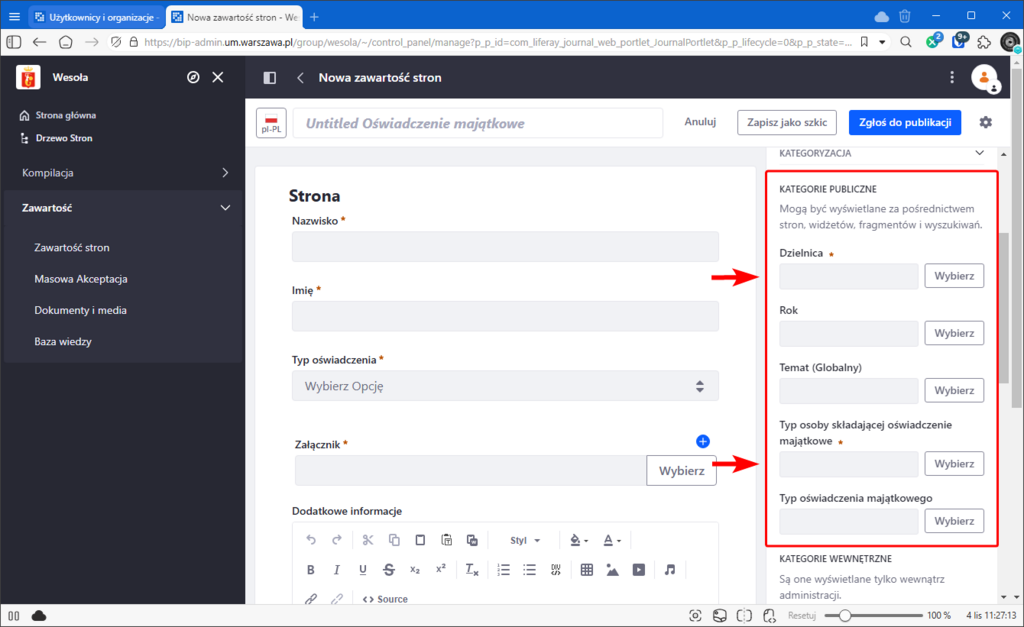Insert video via the editor toolbar
The height and width of the screenshot is (627, 1024).
pos(638,570)
